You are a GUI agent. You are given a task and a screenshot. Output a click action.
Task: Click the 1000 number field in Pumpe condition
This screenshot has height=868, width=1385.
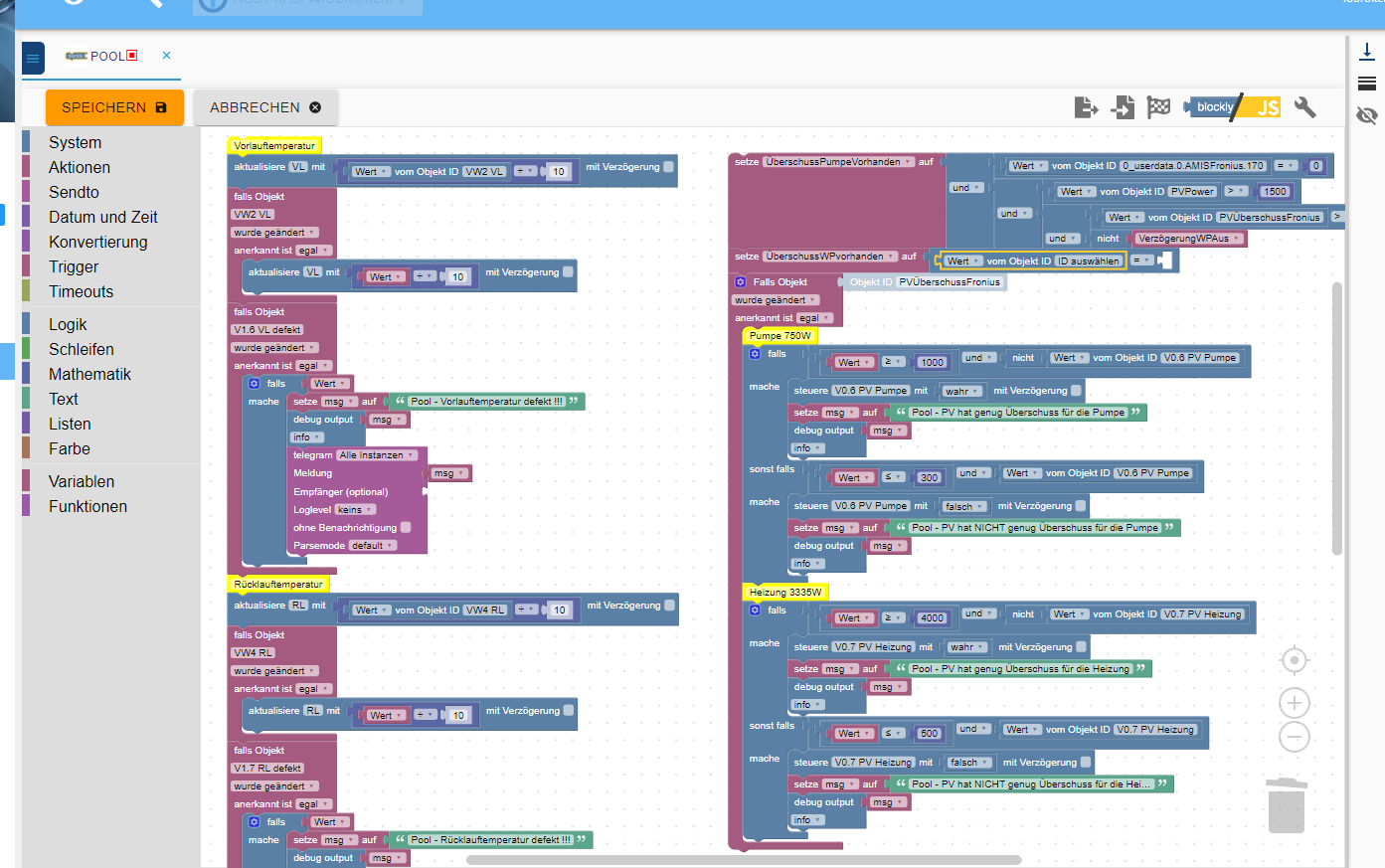click(932, 363)
